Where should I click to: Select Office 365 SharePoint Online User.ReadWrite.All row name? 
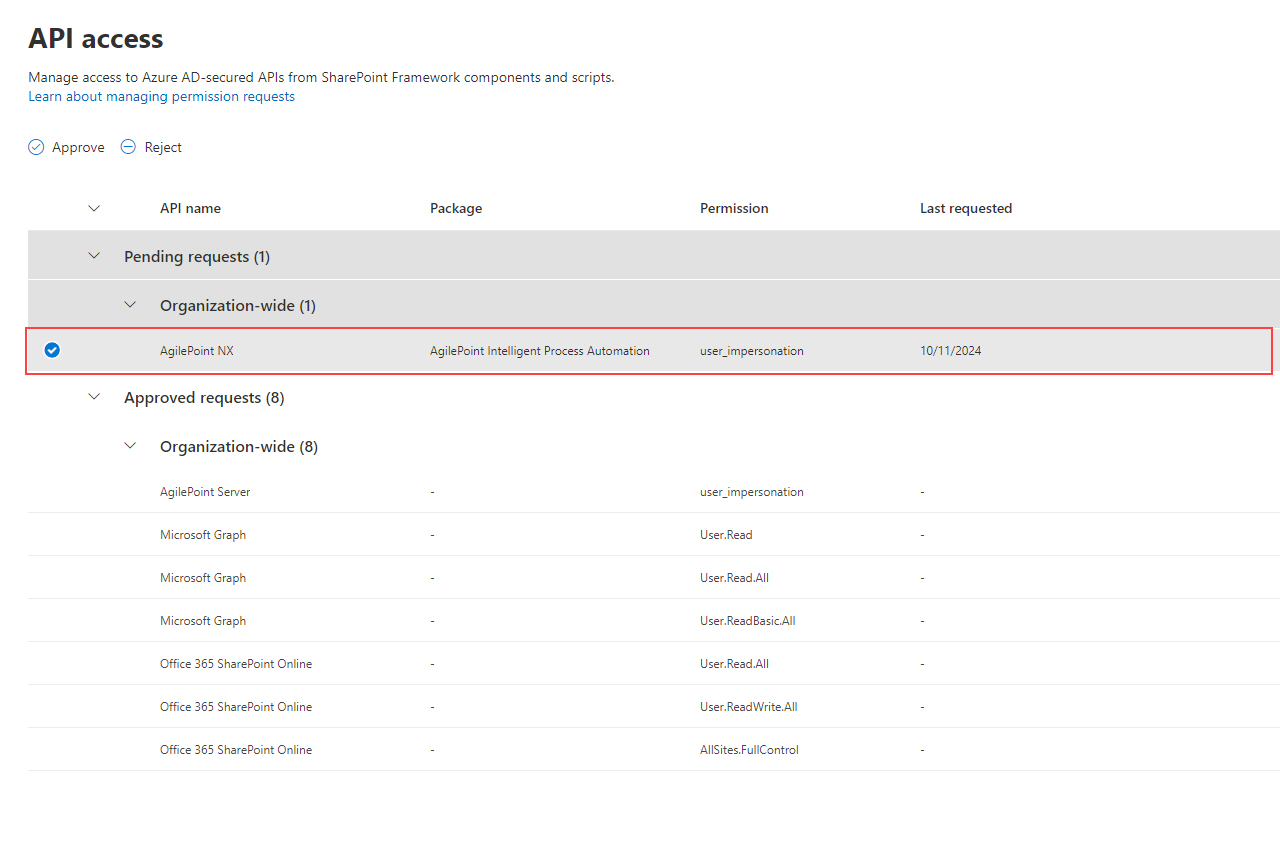(236, 707)
